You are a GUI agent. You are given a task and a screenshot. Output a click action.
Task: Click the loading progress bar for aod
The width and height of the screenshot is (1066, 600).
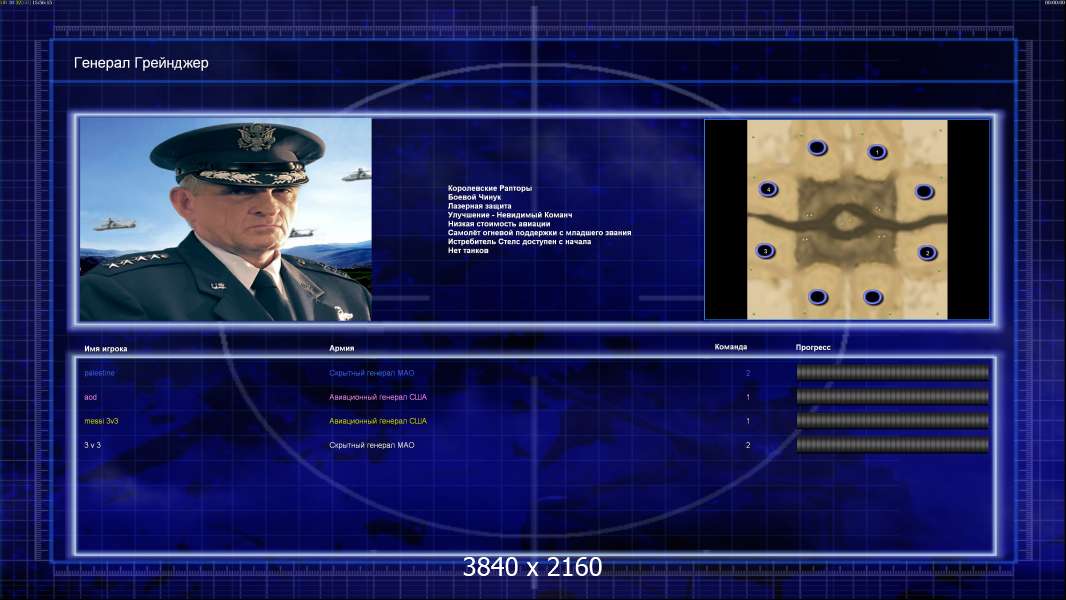pyautogui.click(x=893, y=396)
